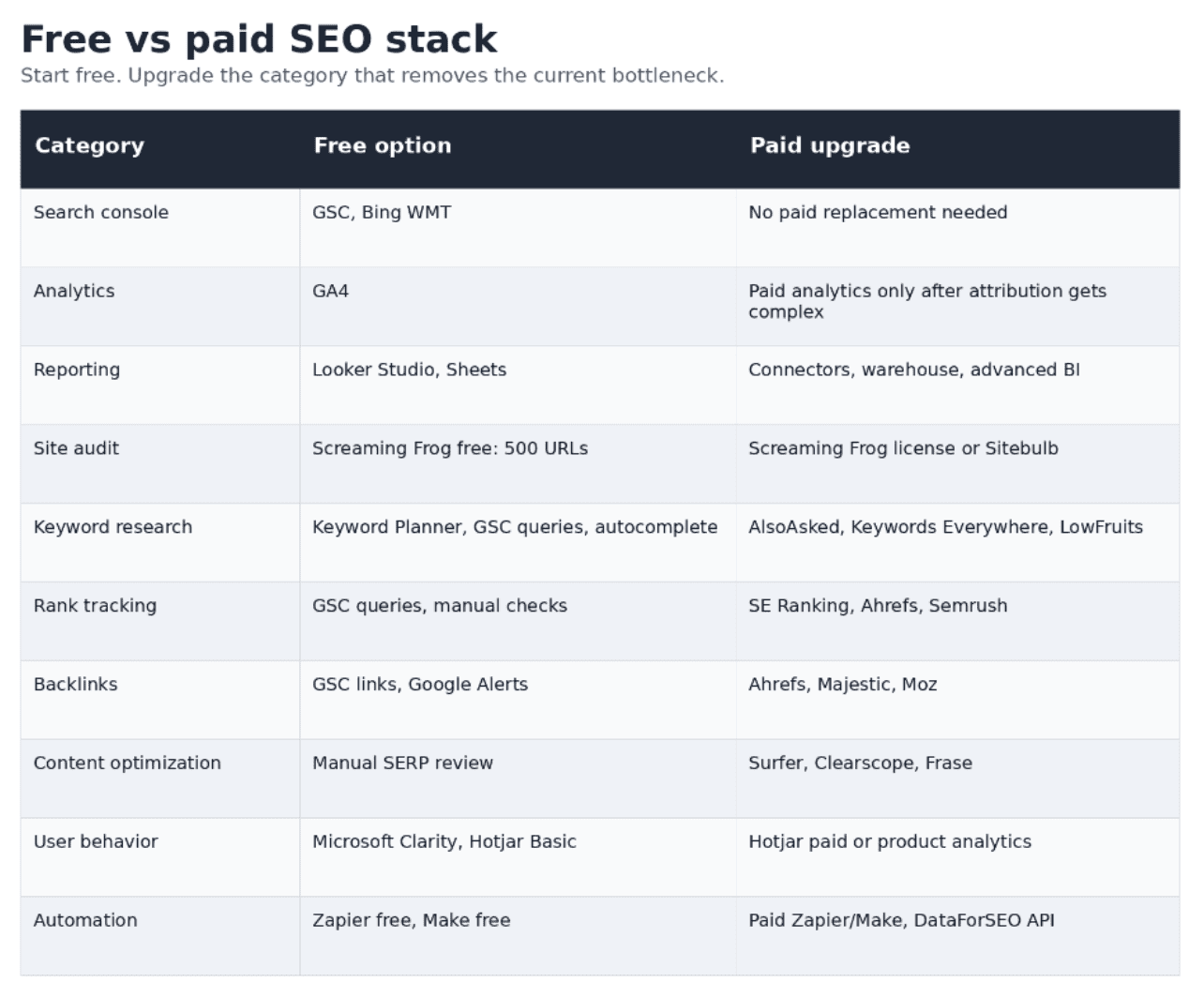Image resolution: width=1204 pixels, height=998 pixels.
Task: Select the 'Automation' category cell
Action: click(160, 937)
